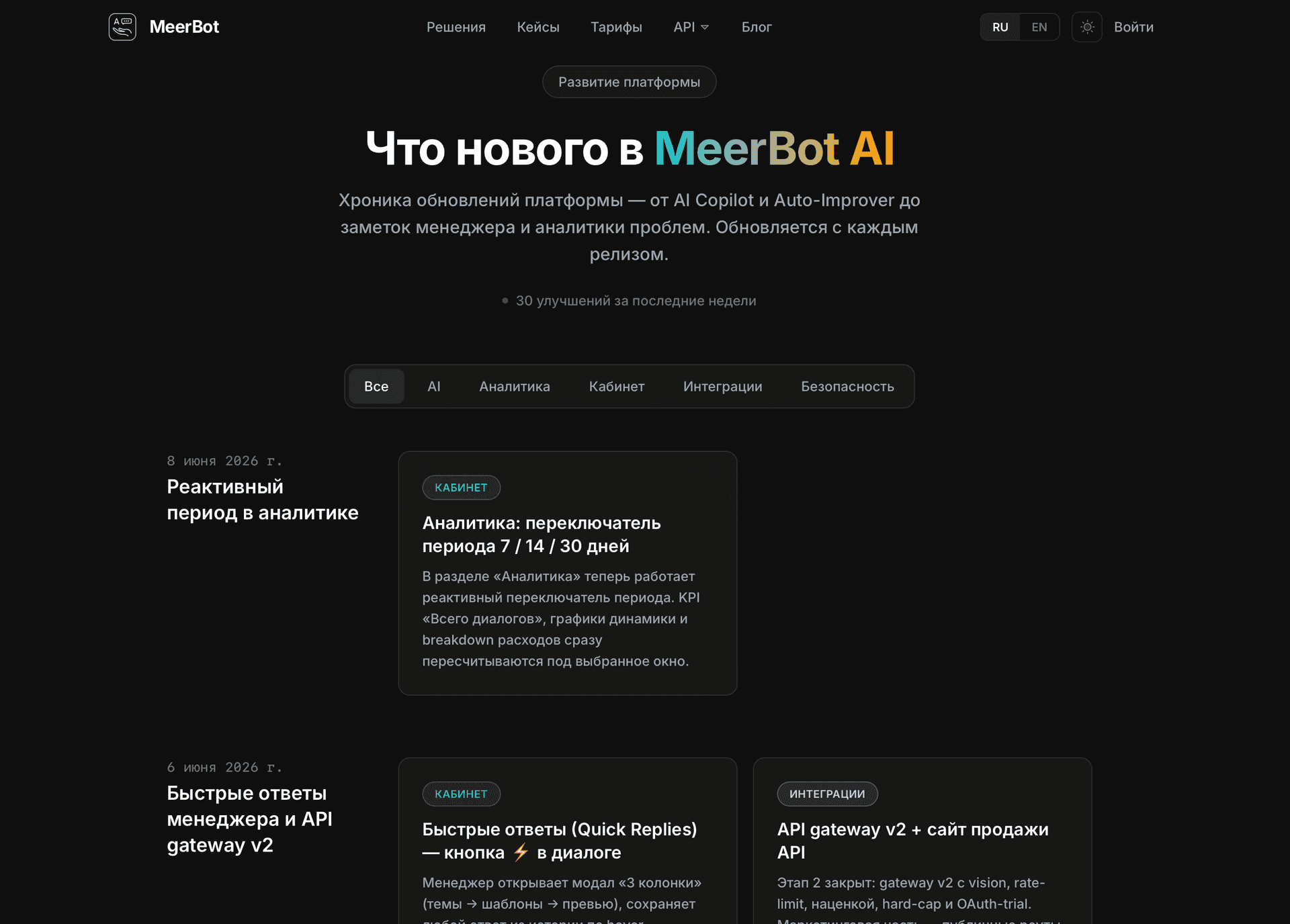Select the Все filter tab
The width and height of the screenshot is (1290, 924).
coord(376,386)
